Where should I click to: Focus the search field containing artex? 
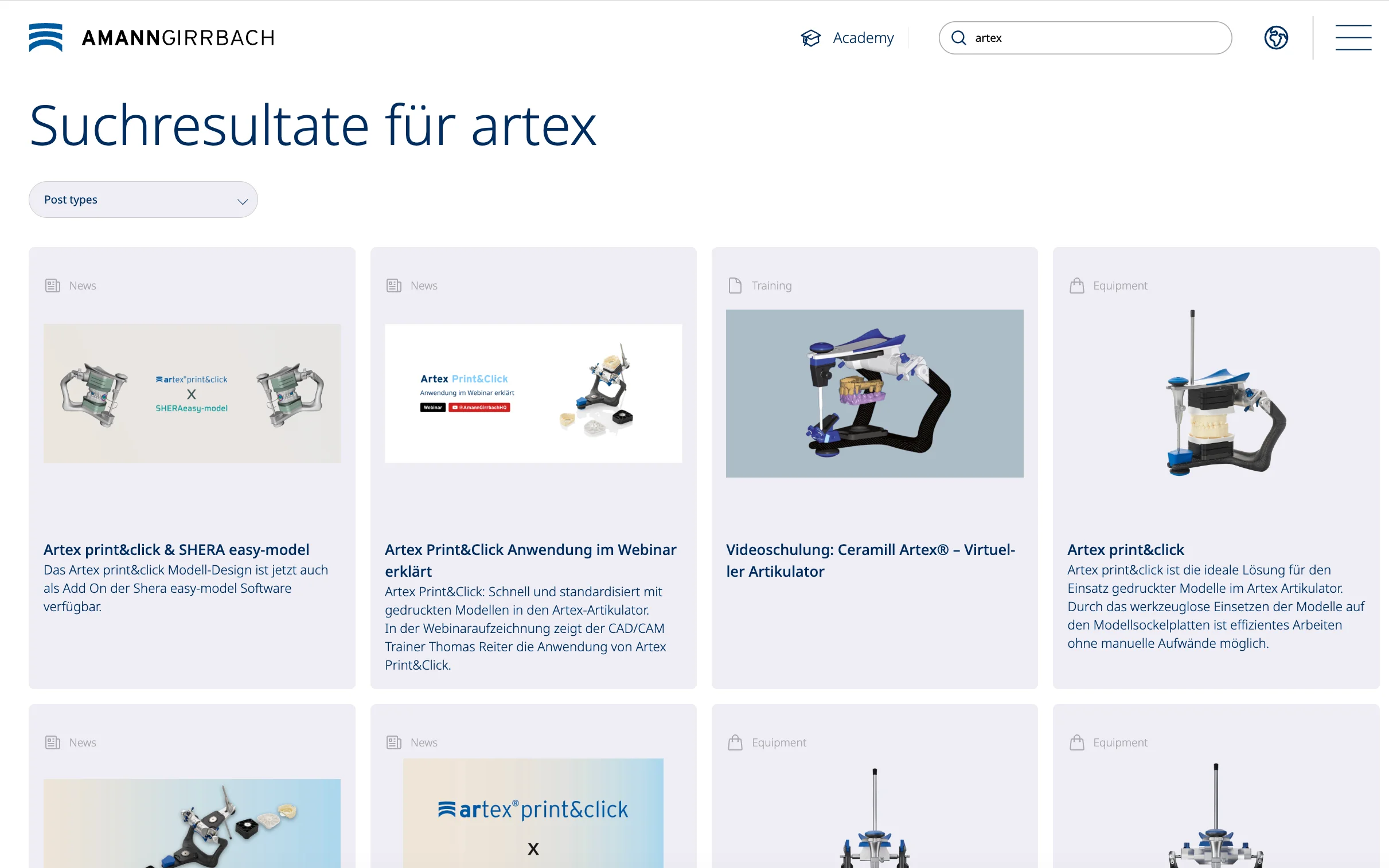[x=1084, y=38]
